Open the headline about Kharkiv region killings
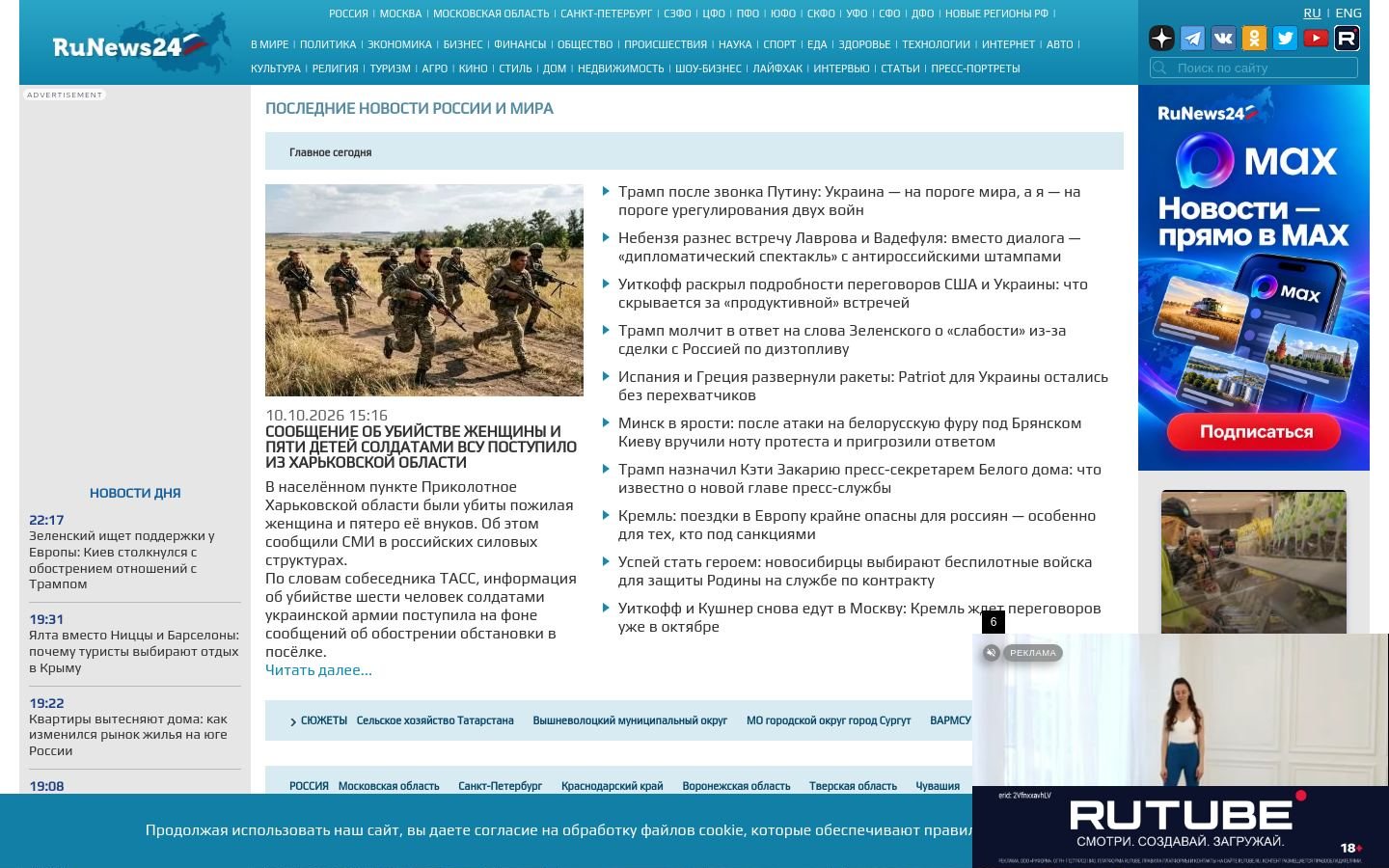The width and height of the screenshot is (1389, 868). coord(422,447)
